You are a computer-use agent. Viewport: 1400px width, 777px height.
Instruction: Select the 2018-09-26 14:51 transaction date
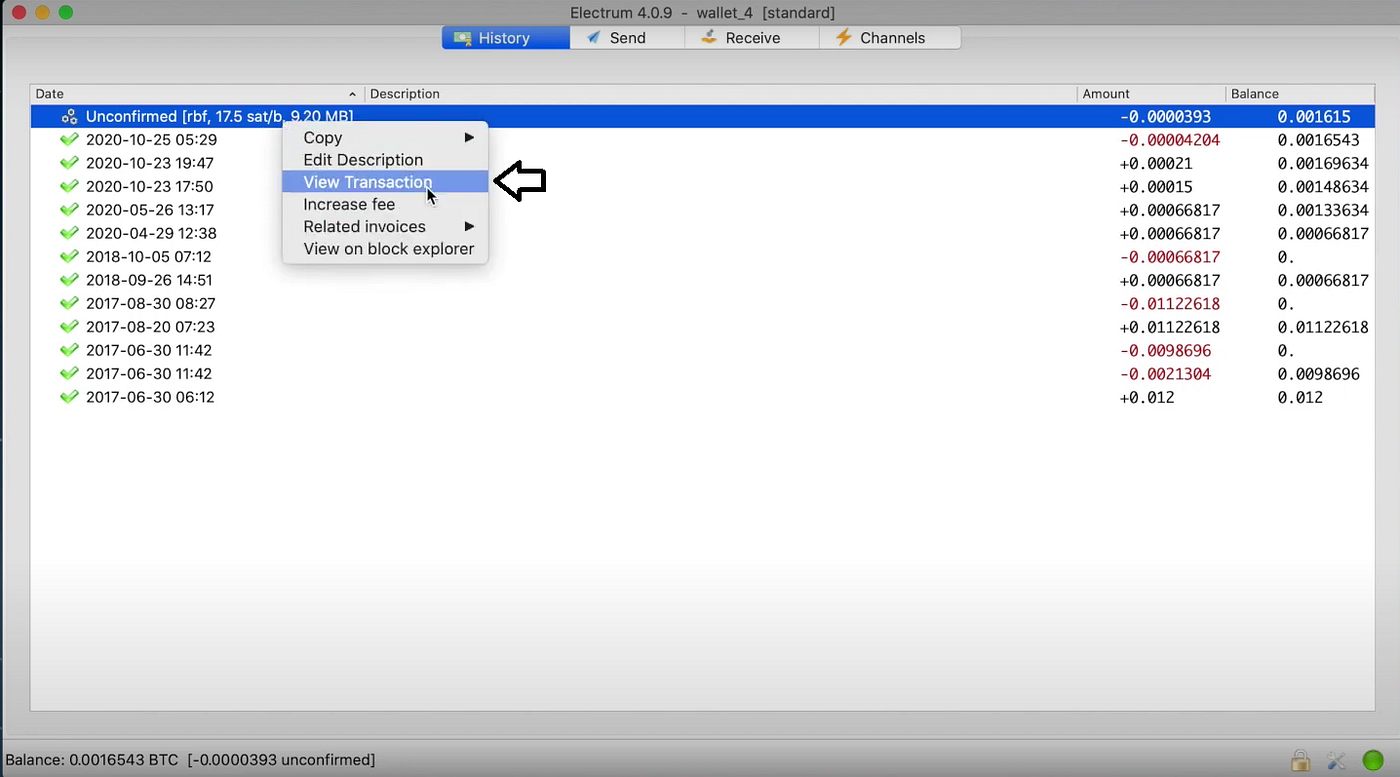pyautogui.click(x=148, y=280)
